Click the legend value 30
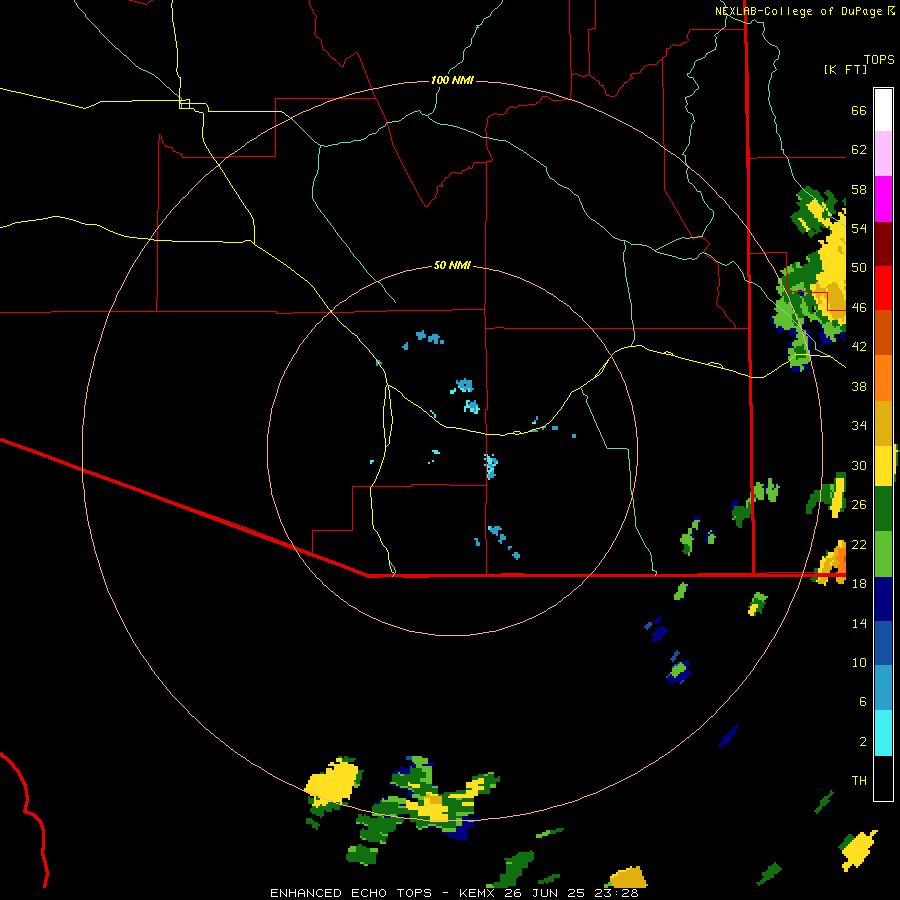Viewport: 900px width, 900px height. 859,465
